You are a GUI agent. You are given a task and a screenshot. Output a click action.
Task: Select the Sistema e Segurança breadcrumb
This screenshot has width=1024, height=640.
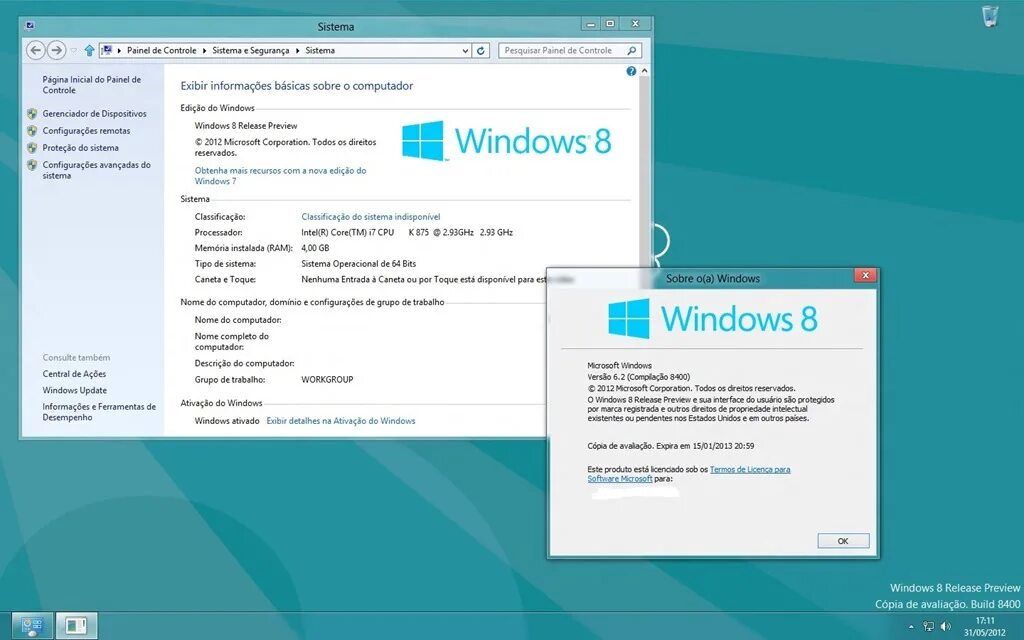coord(250,50)
